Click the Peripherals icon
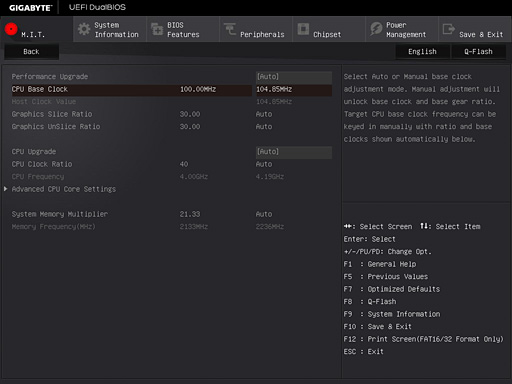This screenshot has height=384, width=512. (x=230, y=29)
